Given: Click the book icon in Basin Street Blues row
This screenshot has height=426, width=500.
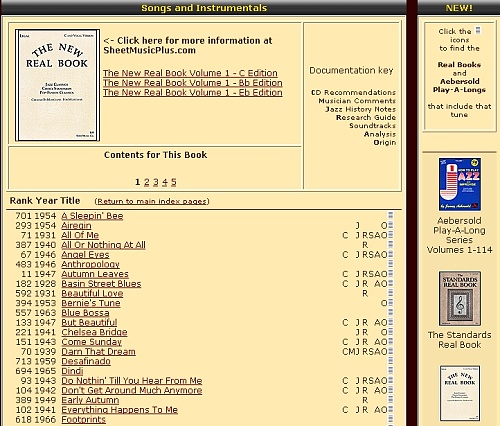Looking at the screenshot, I should click(391, 283).
